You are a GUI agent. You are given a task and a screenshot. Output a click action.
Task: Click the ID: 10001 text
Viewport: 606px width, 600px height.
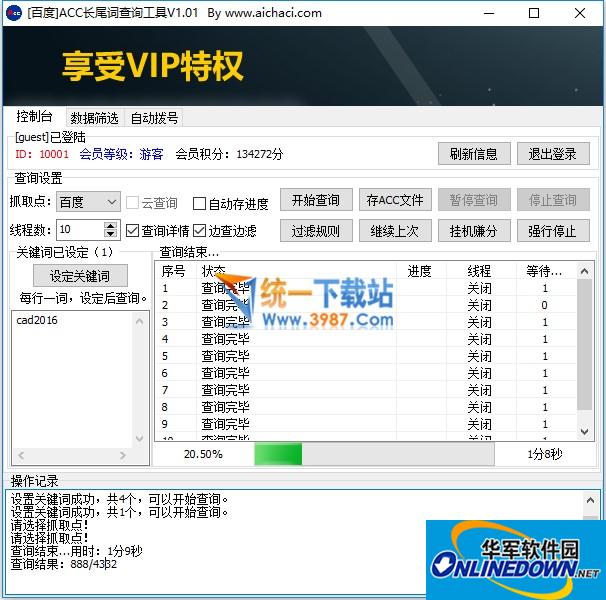coord(42,154)
